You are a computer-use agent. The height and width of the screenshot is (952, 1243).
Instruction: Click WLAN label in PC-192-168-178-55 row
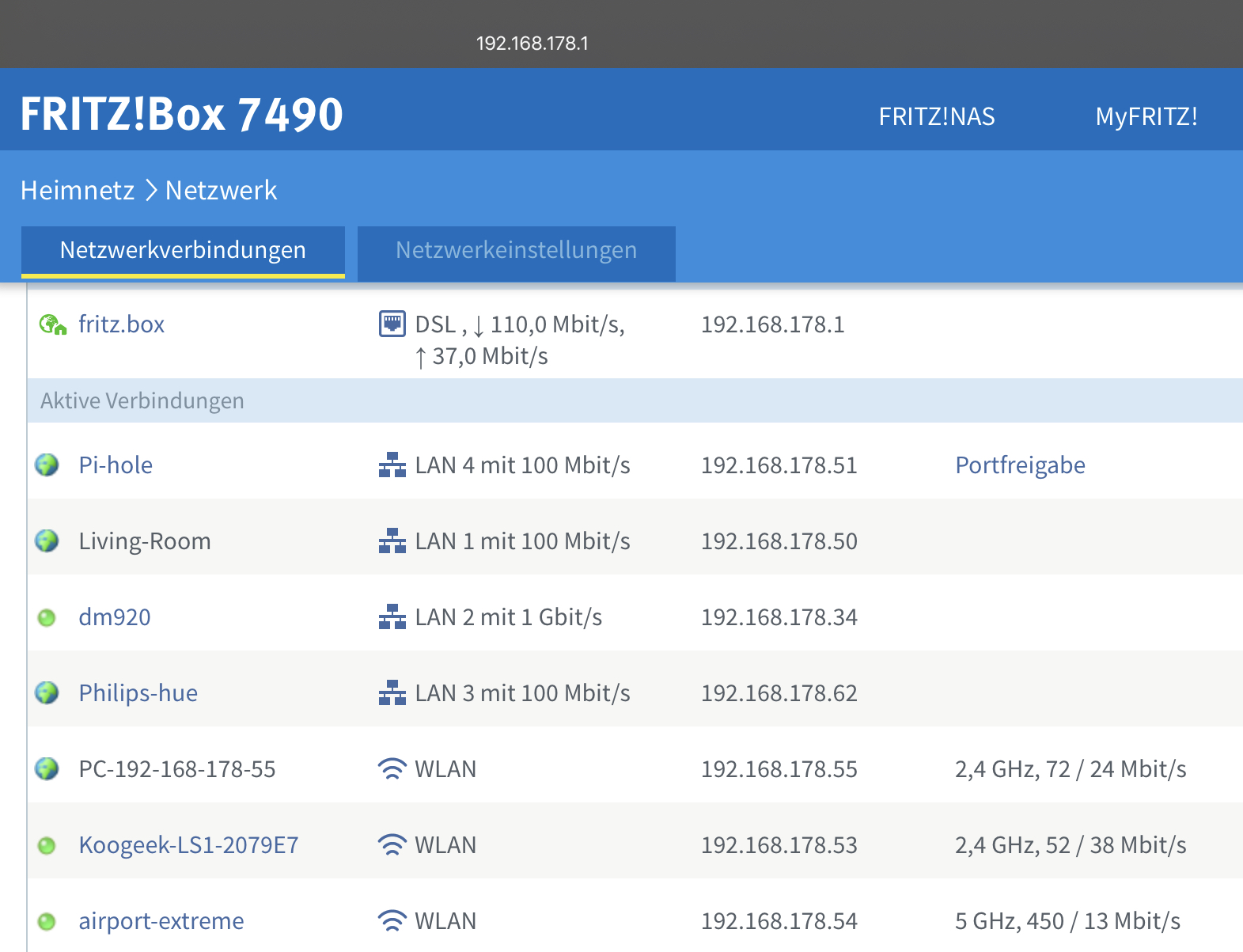pyautogui.click(x=445, y=769)
